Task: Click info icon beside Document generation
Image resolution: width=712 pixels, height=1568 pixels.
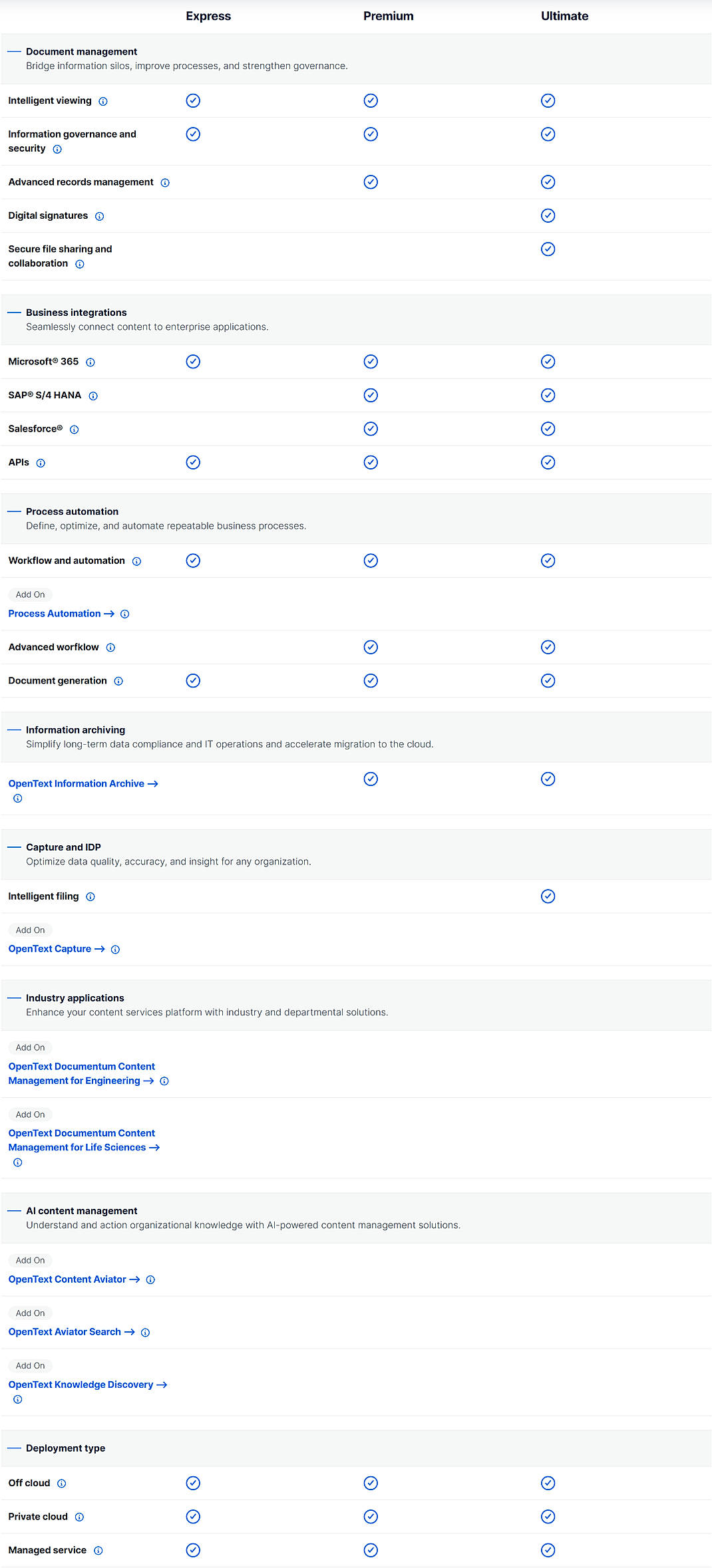Action: (118, 682)
